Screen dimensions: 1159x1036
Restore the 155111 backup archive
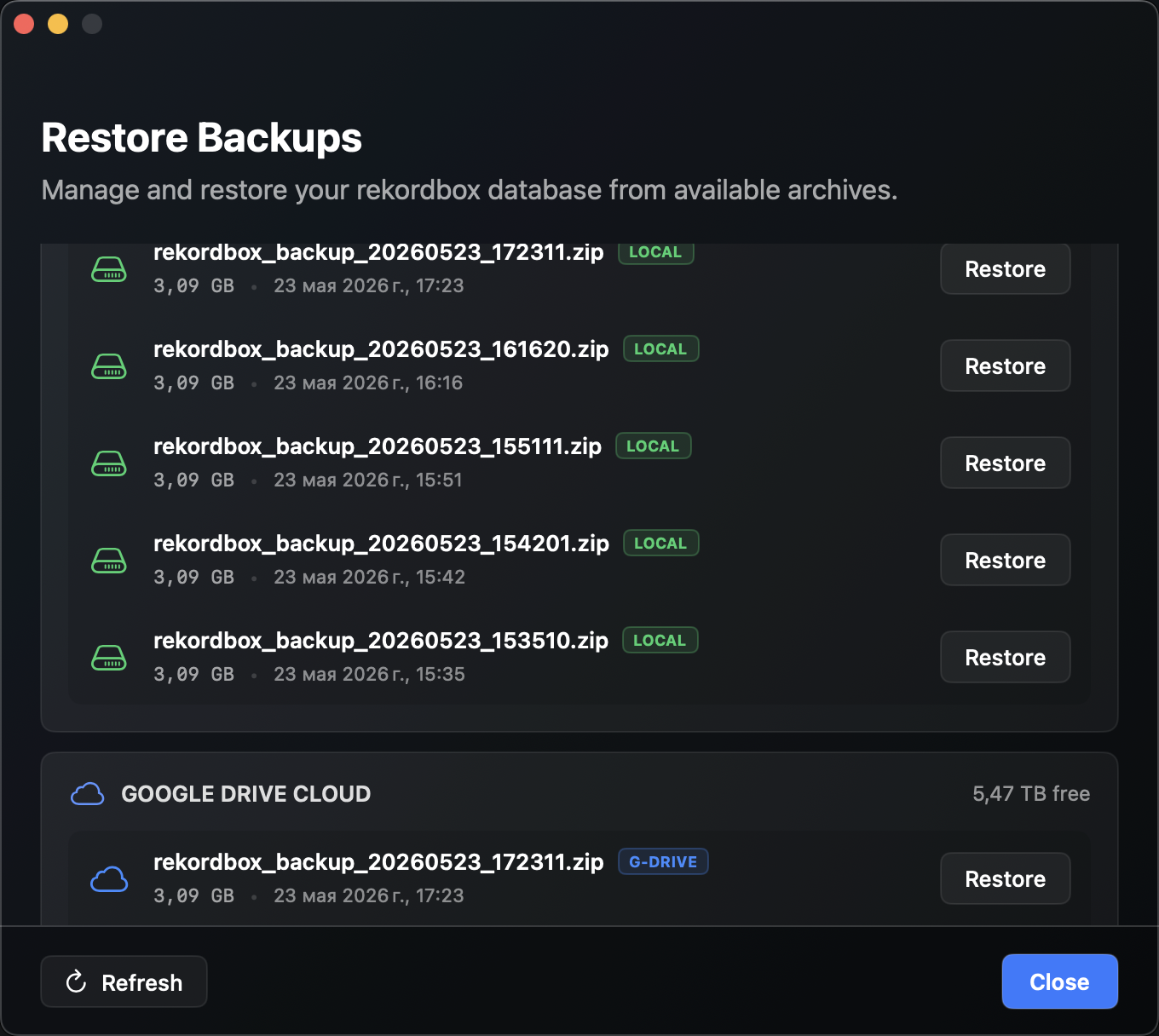tap(1006, 463)
